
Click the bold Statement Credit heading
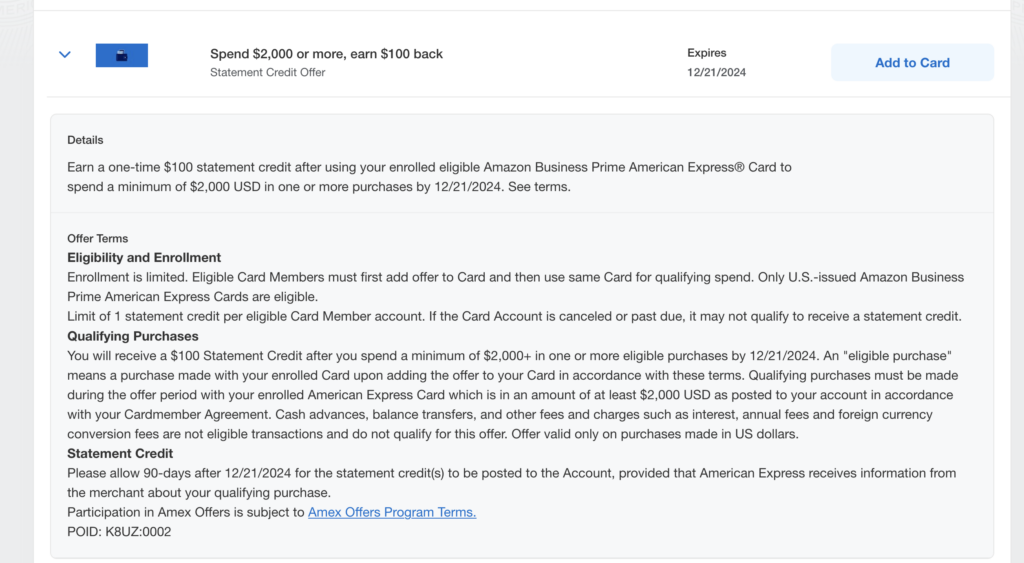click(120, 454)
